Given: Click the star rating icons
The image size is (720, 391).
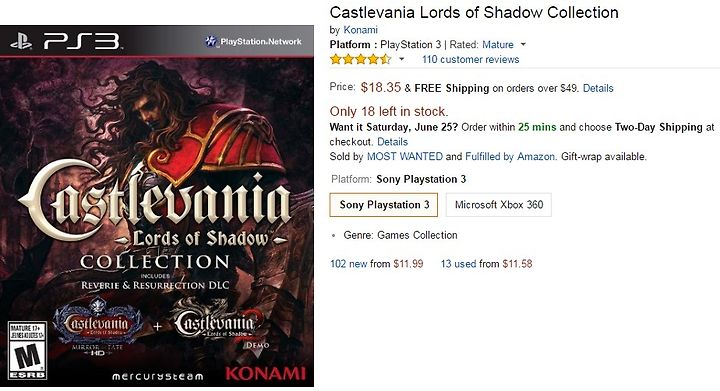Looking at the screenshot, I should [360, 59].
